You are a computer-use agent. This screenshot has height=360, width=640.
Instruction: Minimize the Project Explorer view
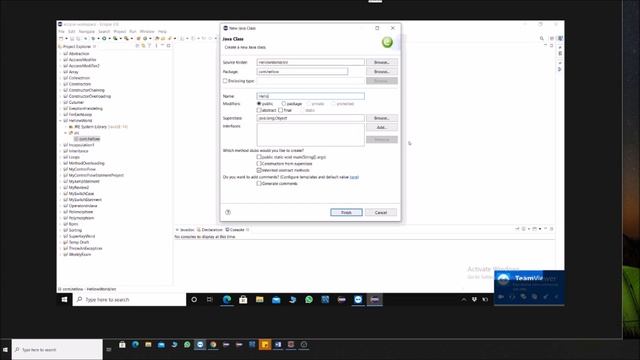click(162, 46)
